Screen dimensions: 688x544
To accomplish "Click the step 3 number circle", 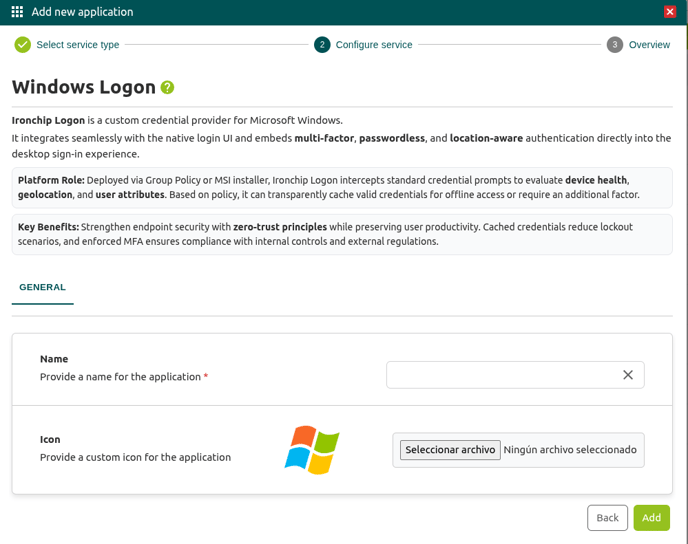I will tap(615, 45).
